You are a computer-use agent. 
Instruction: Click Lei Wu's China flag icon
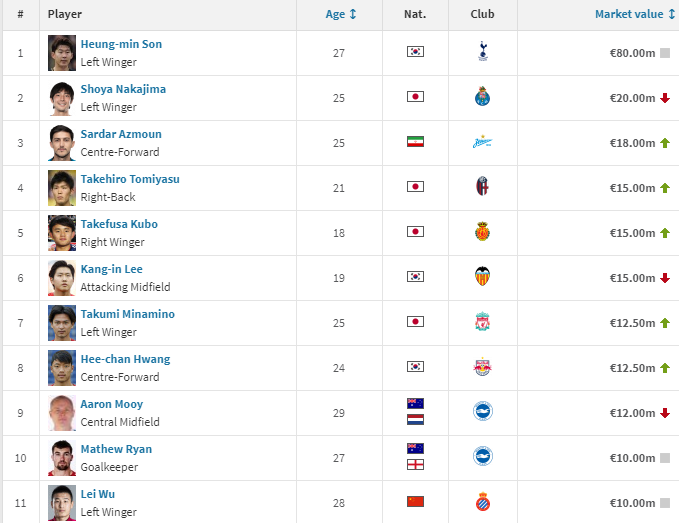(x=415, y=502)
